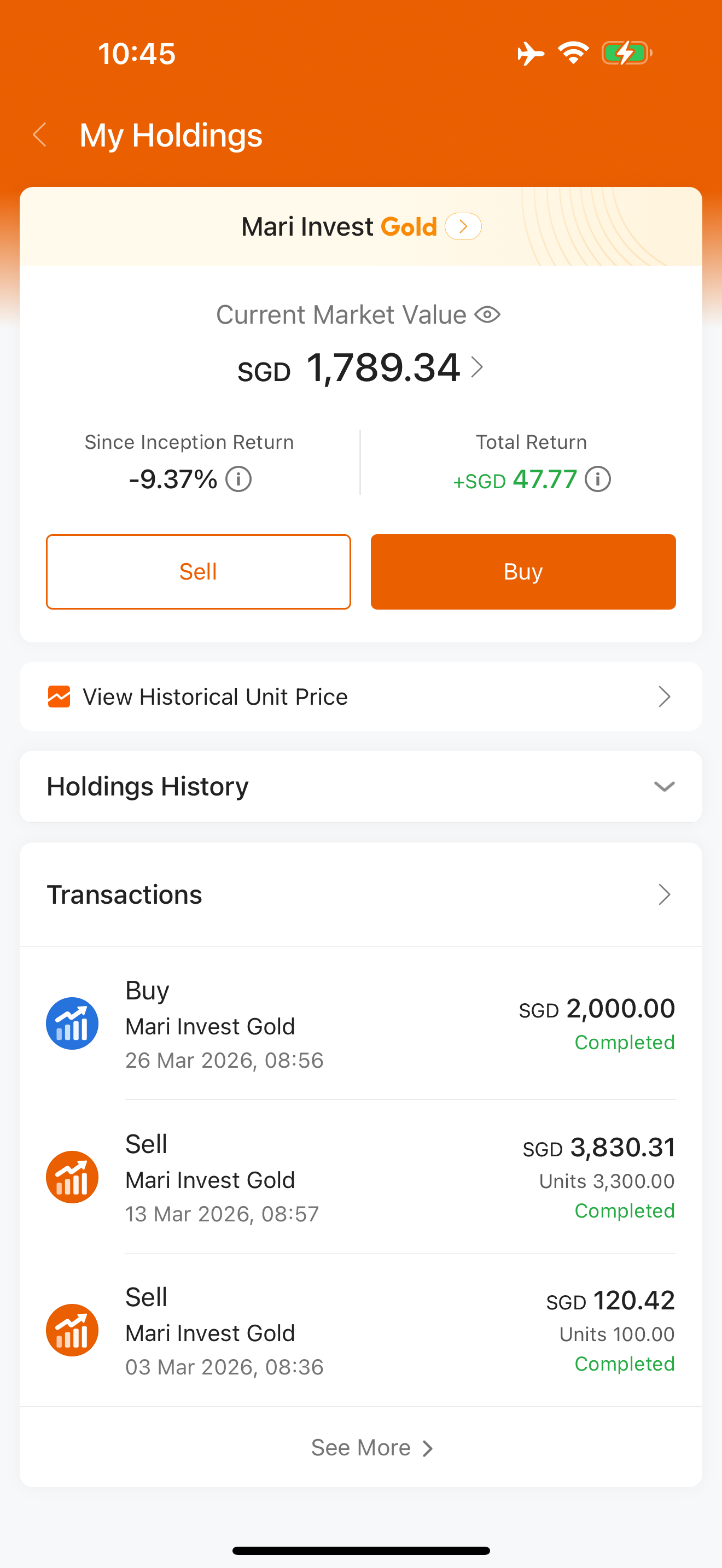Click the orange Buy button
The image size is (722, 1568).
[523, 571]
